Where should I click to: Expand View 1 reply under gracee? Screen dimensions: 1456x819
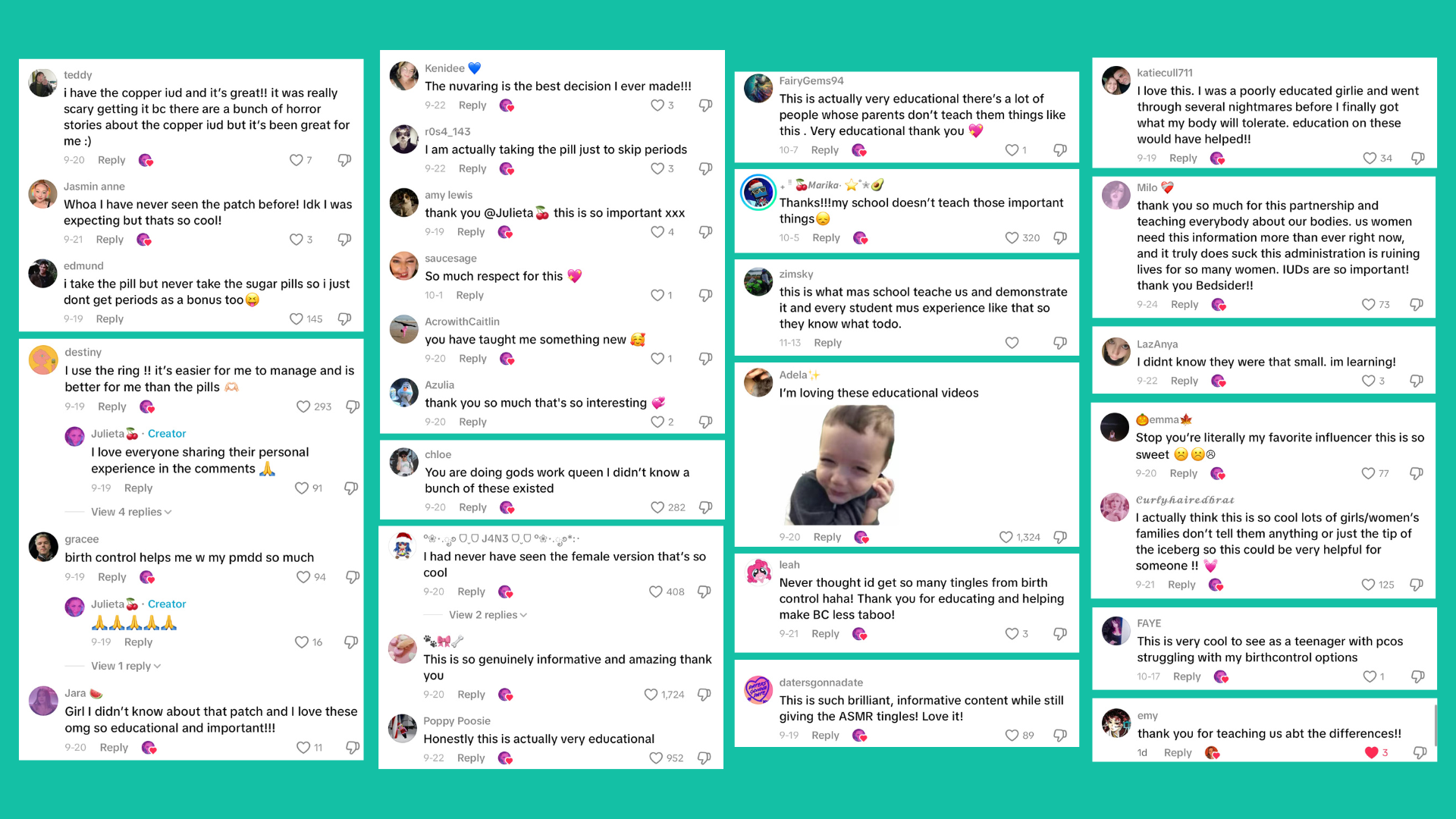tap(126, 666)
